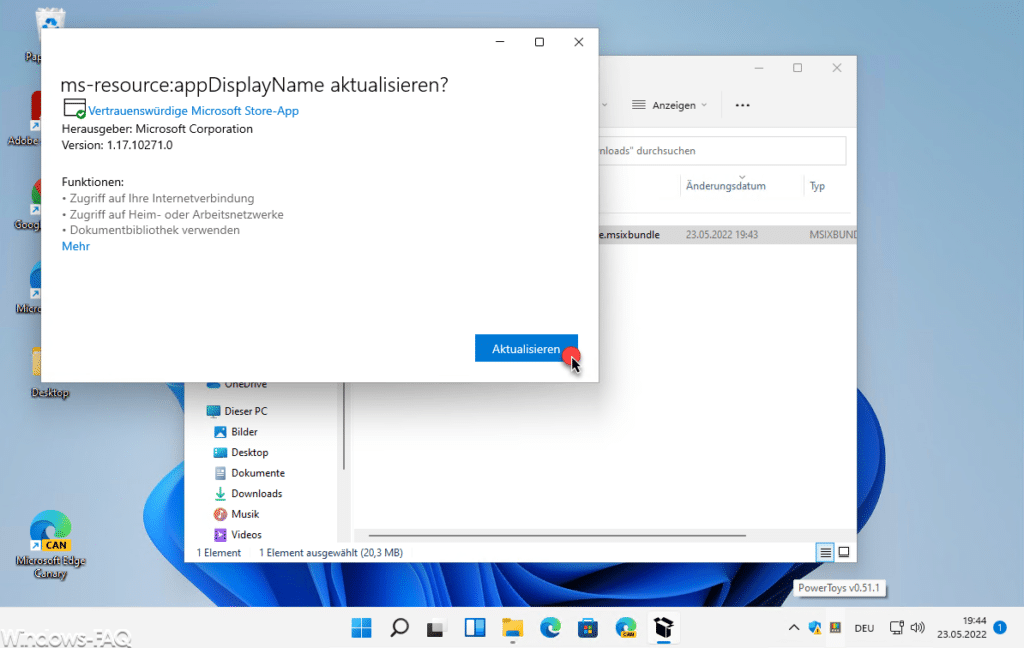The height and width of the screenshot is (648, 1024).
Task: Open Vertrauenswürdige Microsoft Store-App link
Action: click(x=193, y=111)
